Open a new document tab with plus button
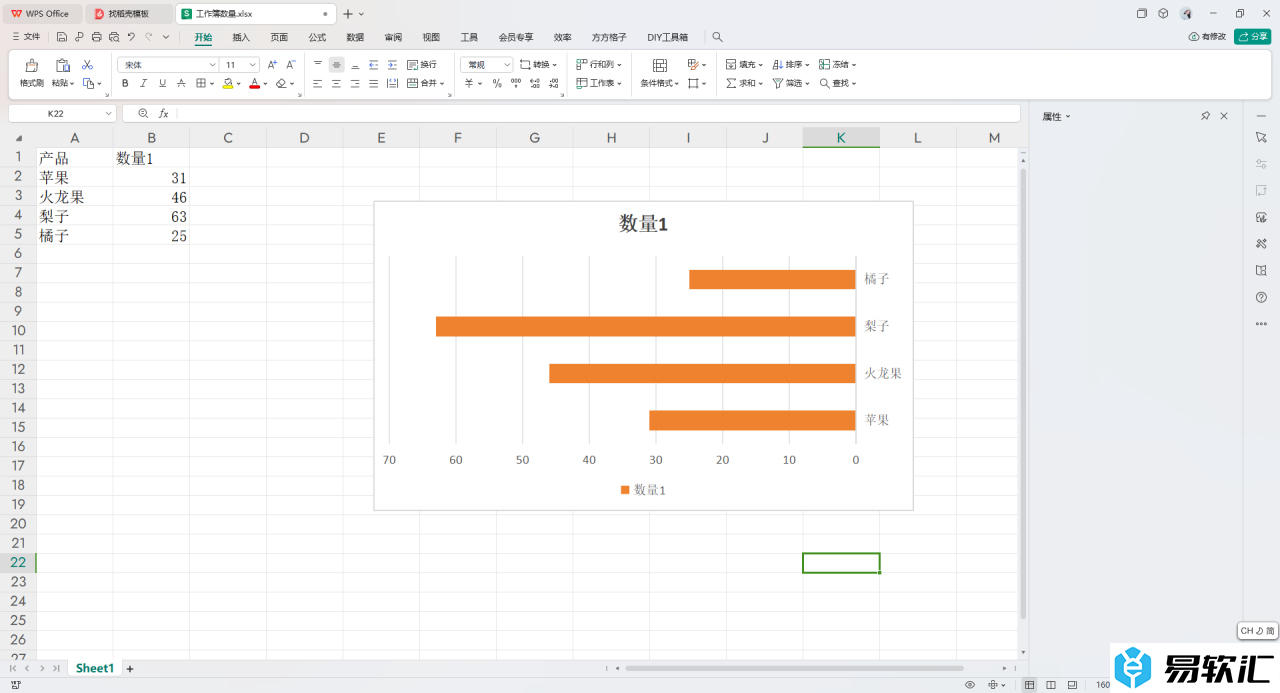1280x693 pixels. (348, 14)
